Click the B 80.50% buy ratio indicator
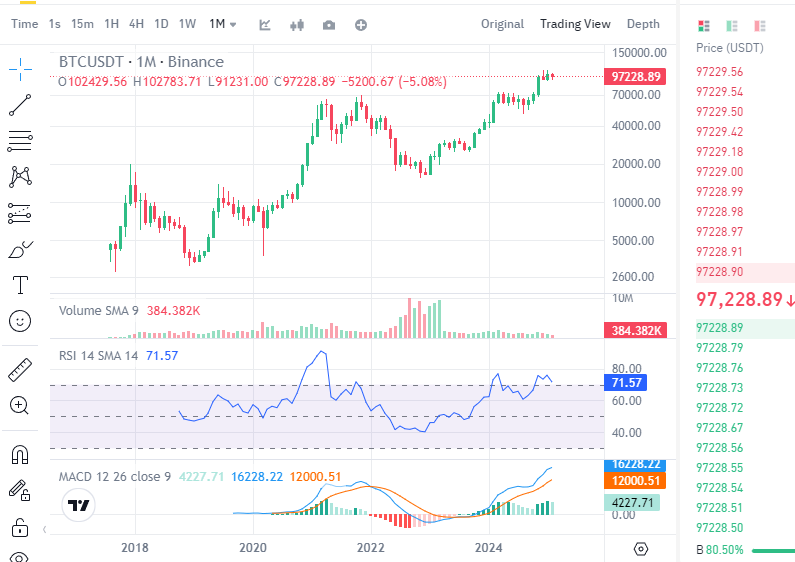 719,550
